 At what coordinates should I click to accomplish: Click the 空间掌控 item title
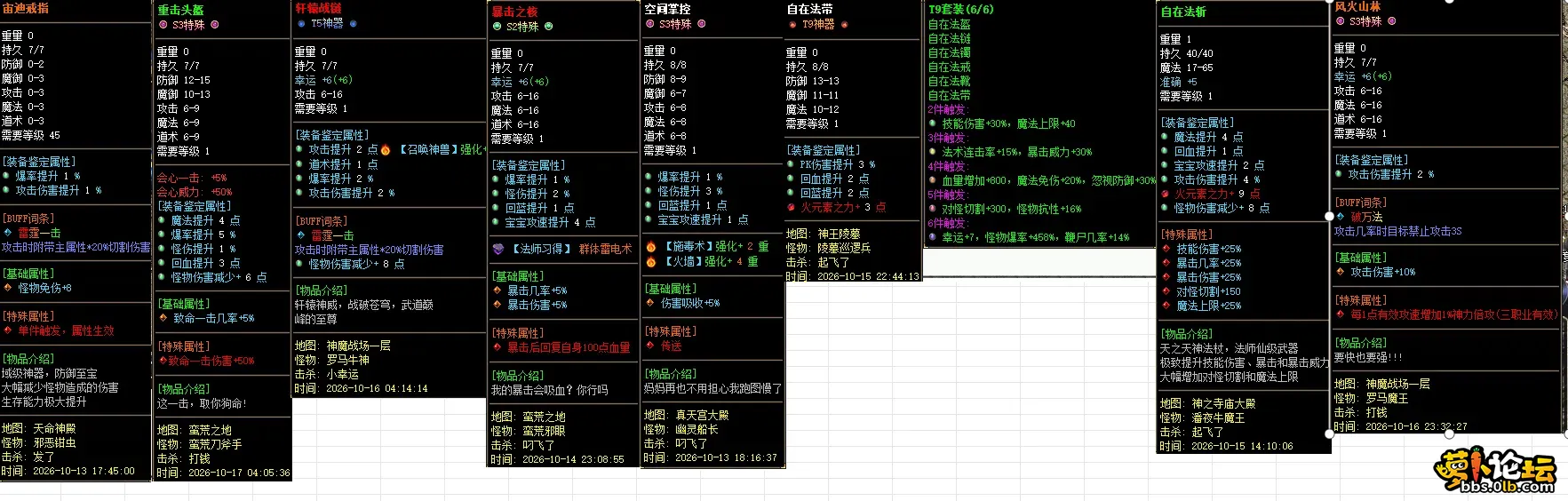(x=667, y=9)
